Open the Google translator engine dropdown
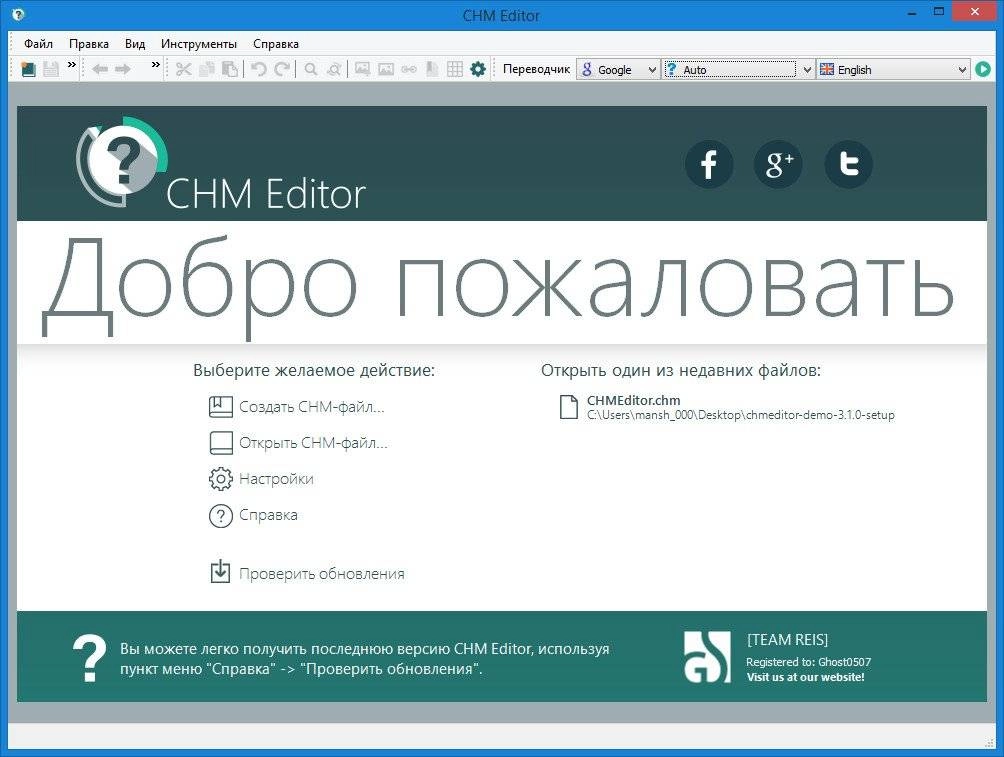This screenshot has width=1004, height=757. click(x=618, y=69)
